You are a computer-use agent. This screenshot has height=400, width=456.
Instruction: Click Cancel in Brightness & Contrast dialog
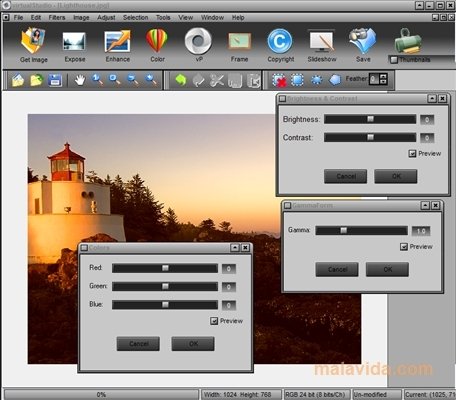(x=345, y=176)
